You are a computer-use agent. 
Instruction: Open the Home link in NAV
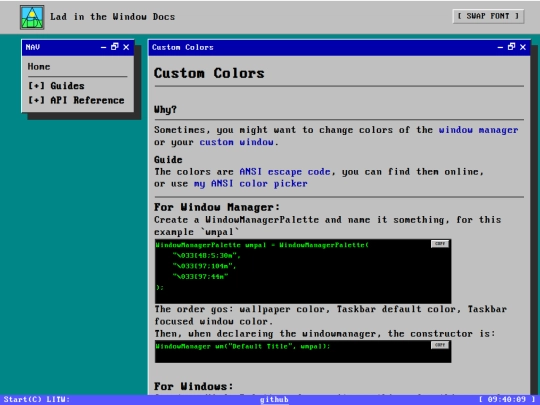(x=39, y=66)
